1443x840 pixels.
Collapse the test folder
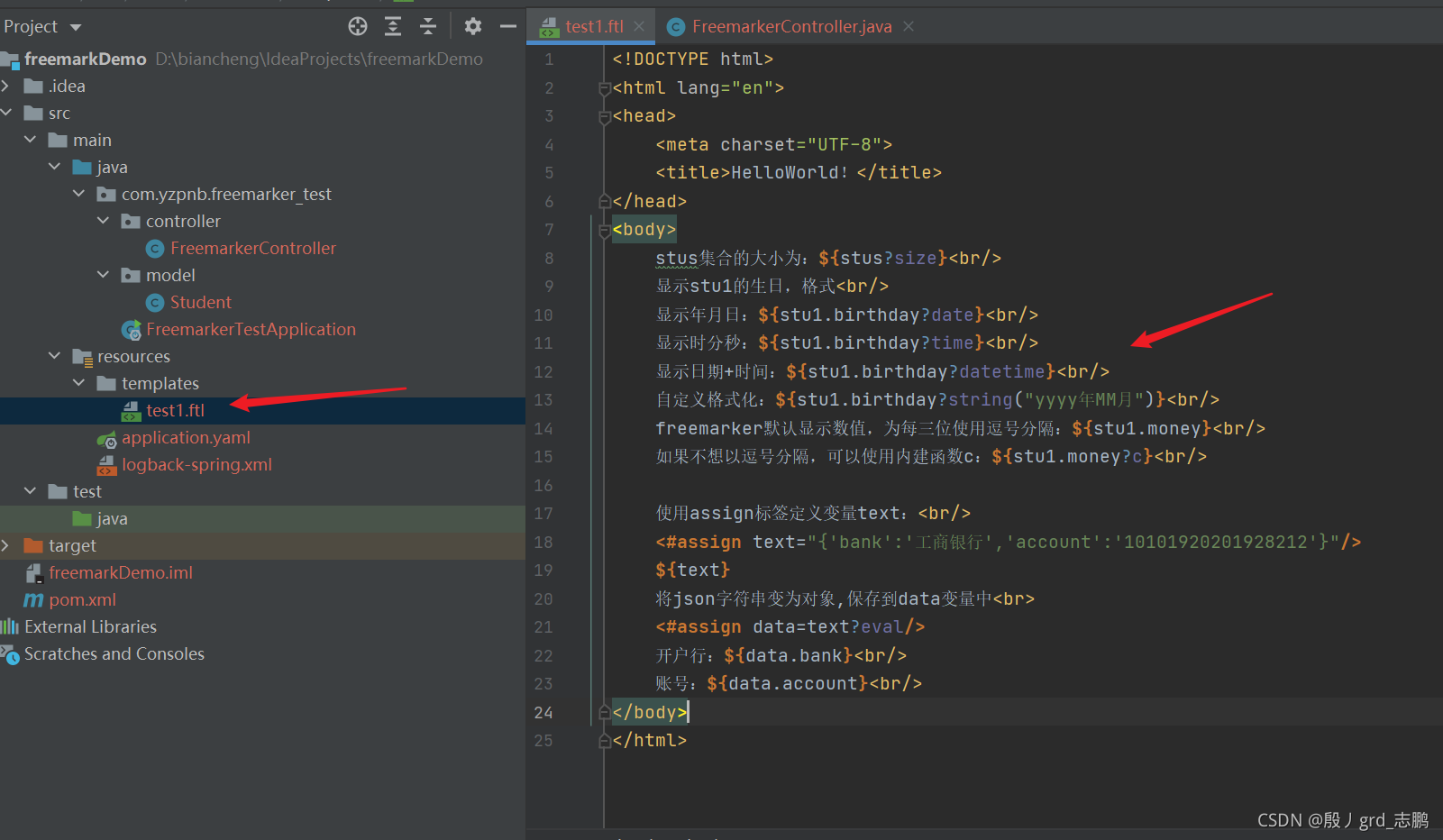pyautogui.click(x=31, y=491)
